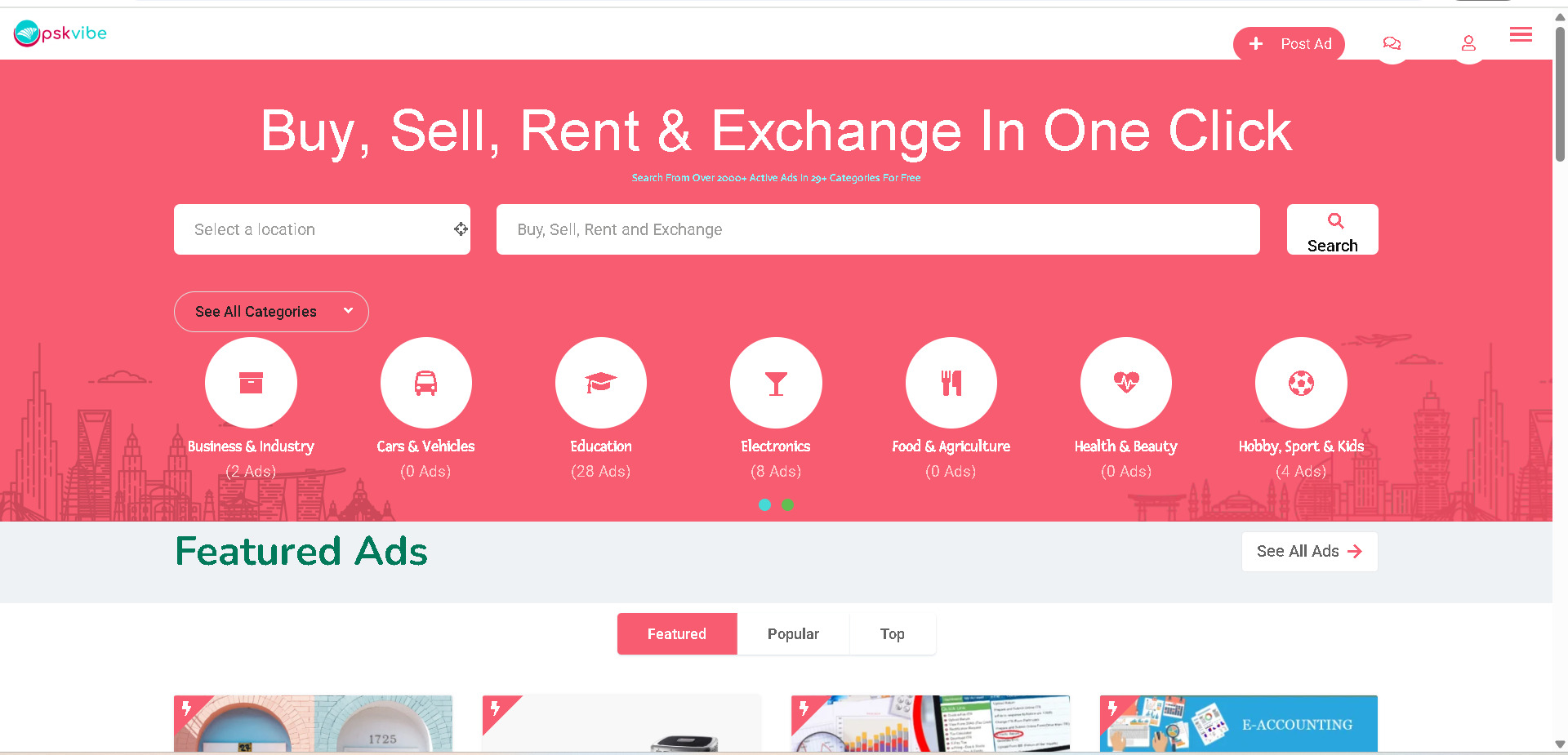Click the "(28 Ads)" count text

pyautogui.click(x=601, y=472)
